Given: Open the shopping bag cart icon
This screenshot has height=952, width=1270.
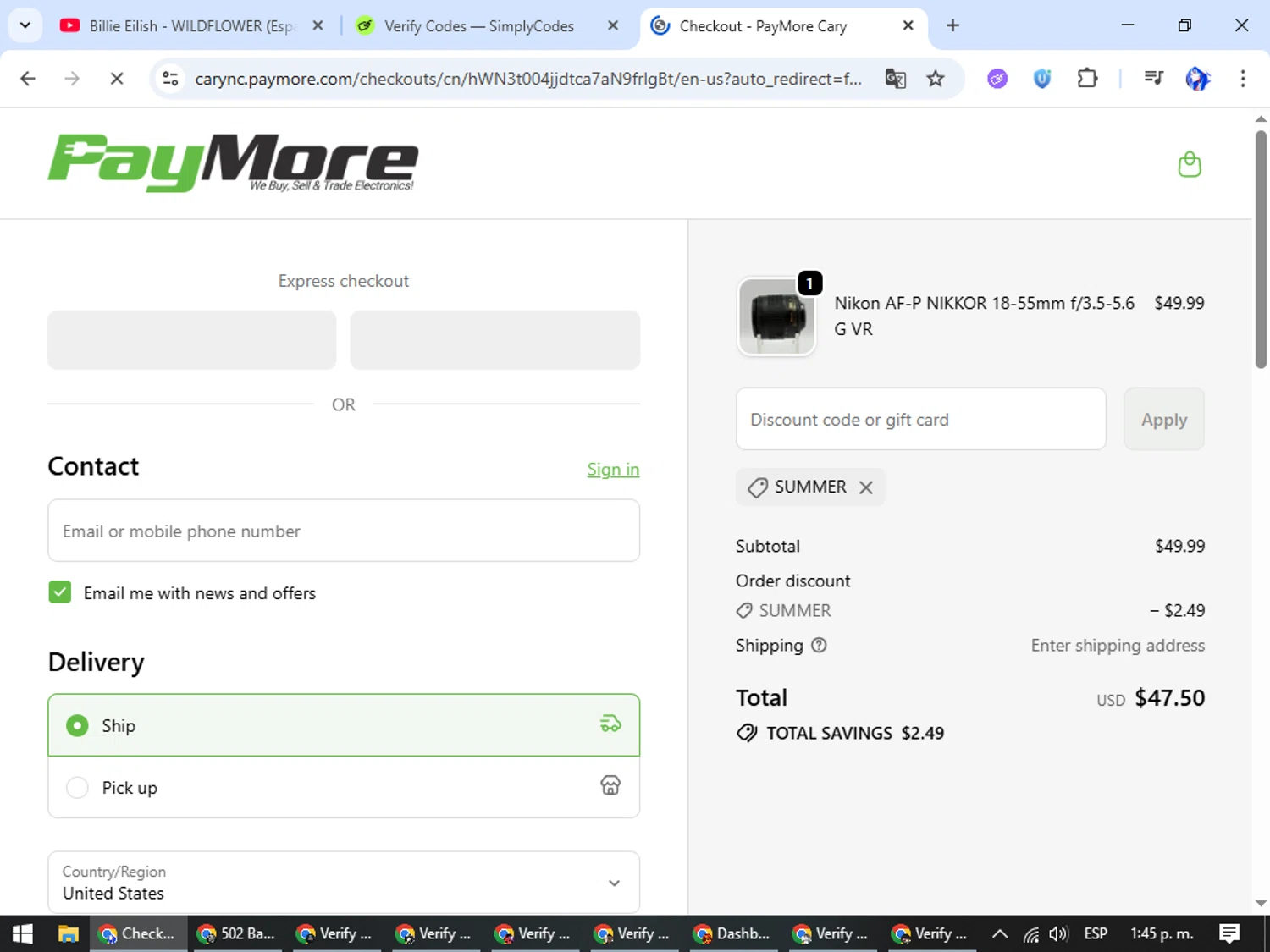Looking at the screenshot, I should click(x=1190, y=164).
